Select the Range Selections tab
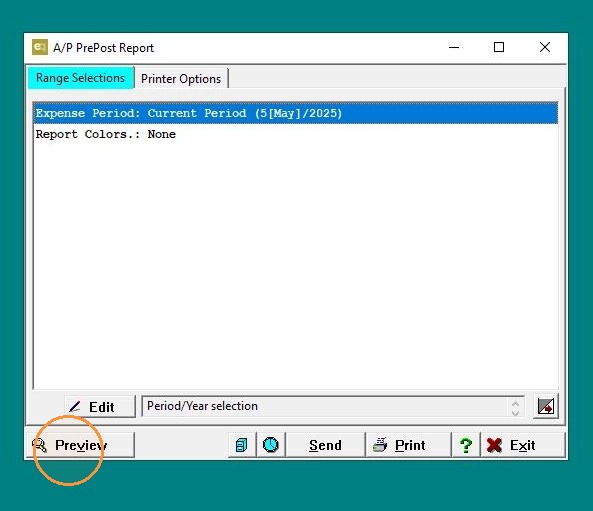 [x=81, y=78]
